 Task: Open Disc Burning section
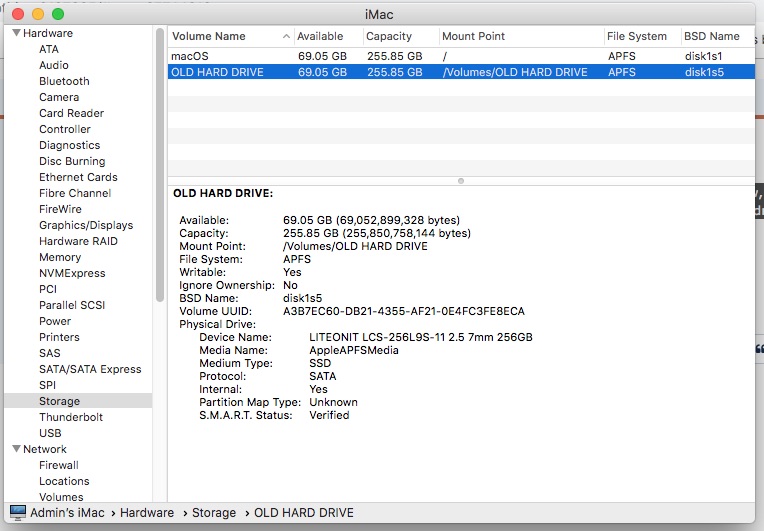[x=72, y=161]
